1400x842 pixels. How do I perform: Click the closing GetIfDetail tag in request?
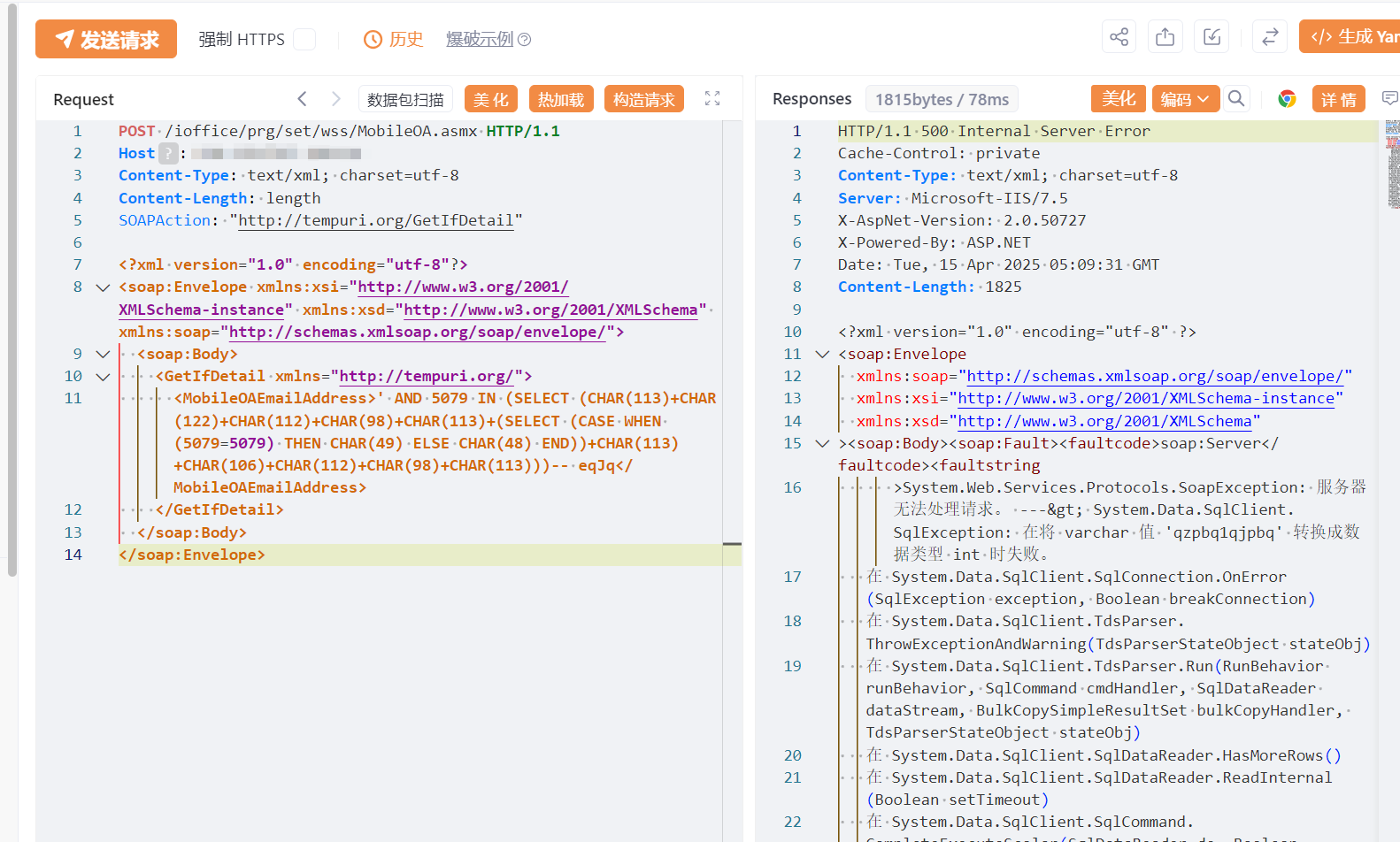(x=219, y=509)
